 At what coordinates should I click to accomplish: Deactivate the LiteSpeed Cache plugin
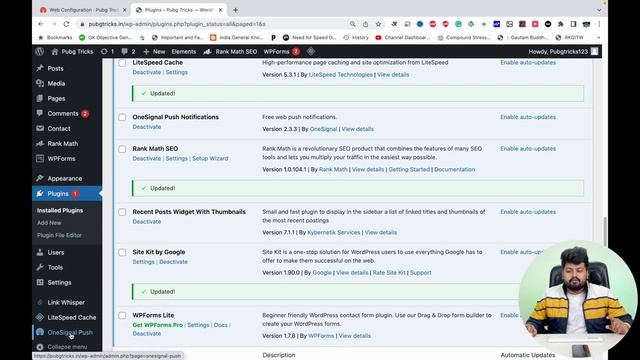(x=147, y=72)
